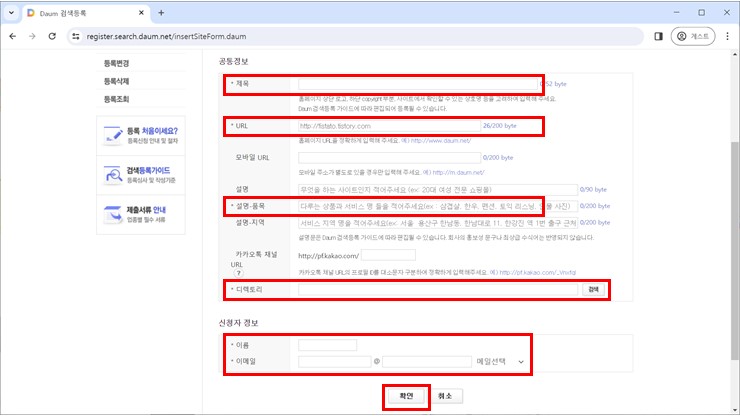Focus the 이메일 ID input field
The width and height of the screenshot is (740, 416).
[335, 362]
